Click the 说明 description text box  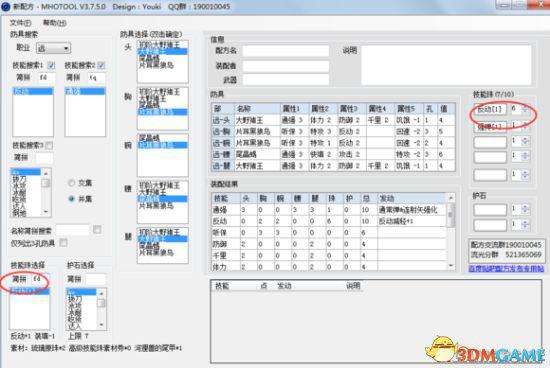pos(446,65)
